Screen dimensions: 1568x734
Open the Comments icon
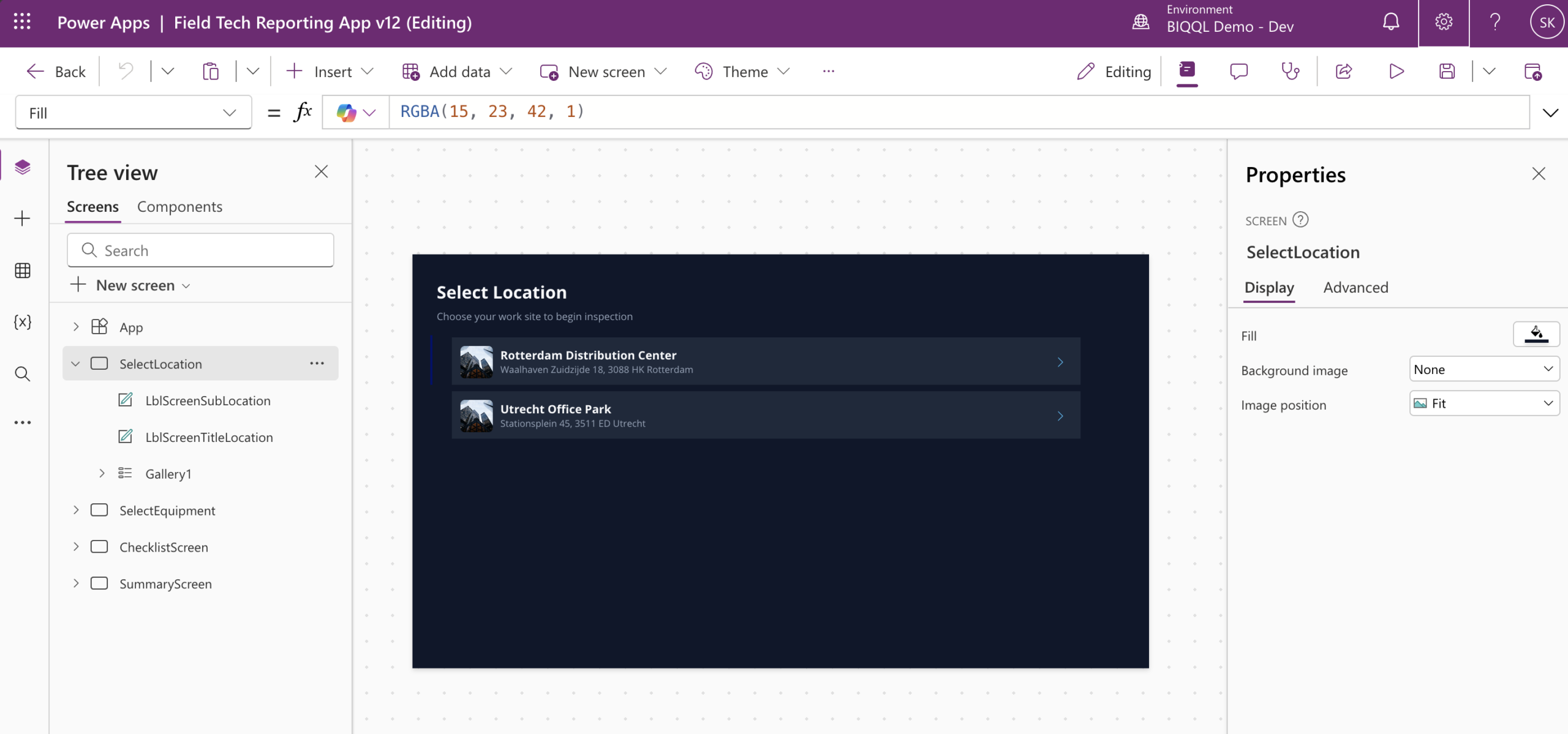tap(1238, 71)
